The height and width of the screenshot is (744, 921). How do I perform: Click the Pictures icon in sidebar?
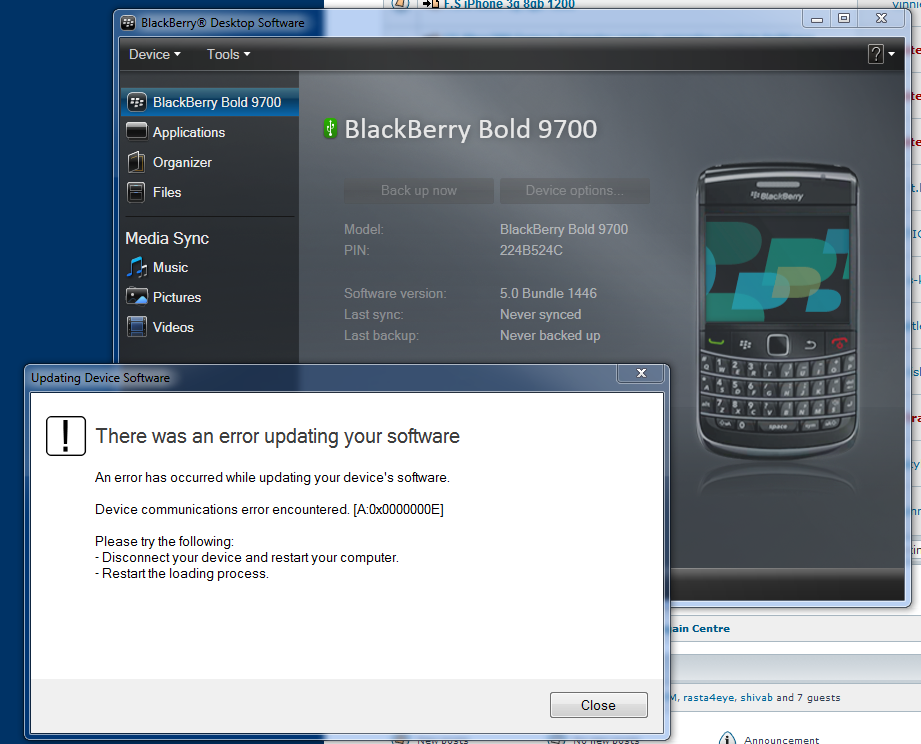[x=137, y=296]
